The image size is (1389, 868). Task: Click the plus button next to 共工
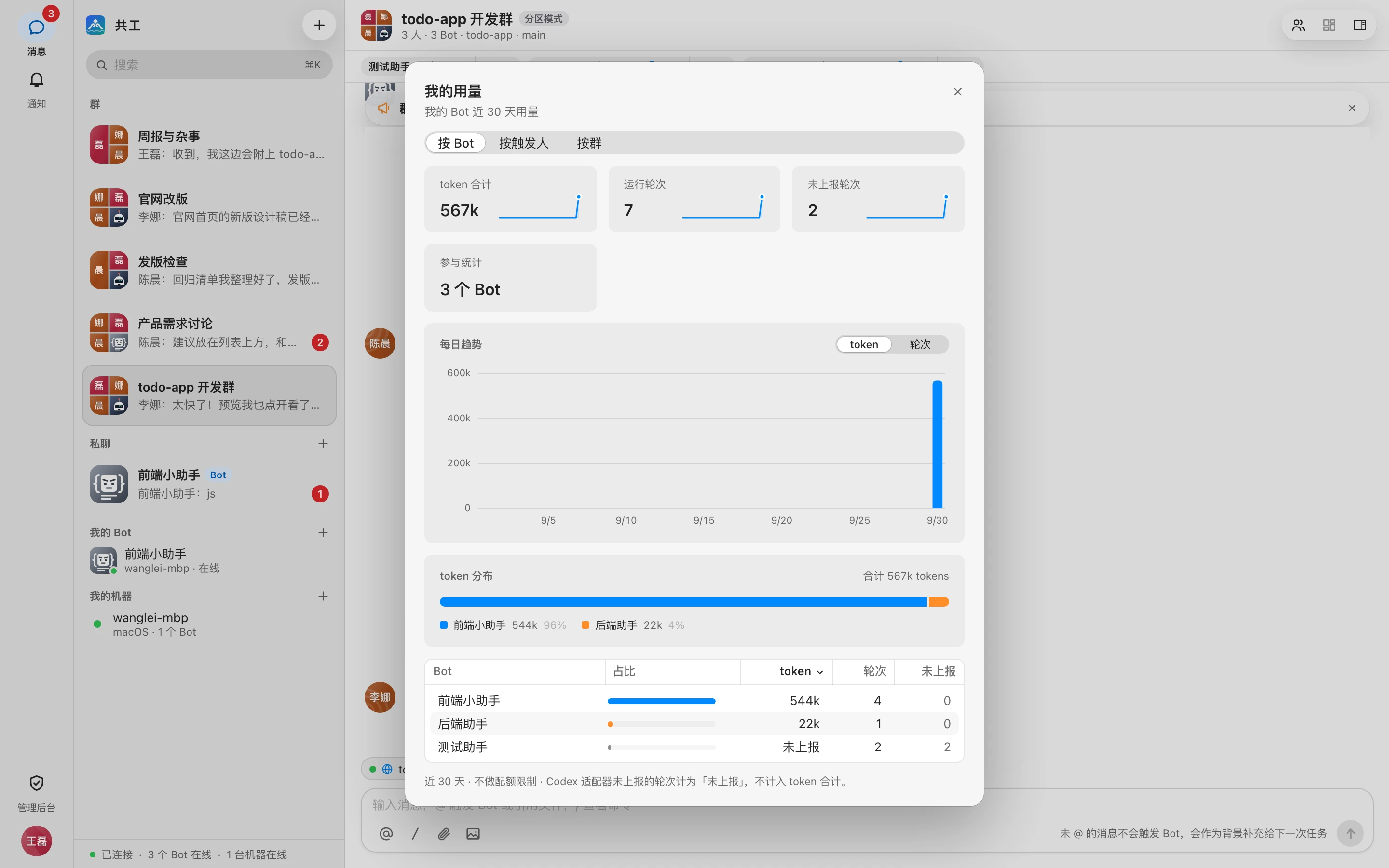click(319, 25)
